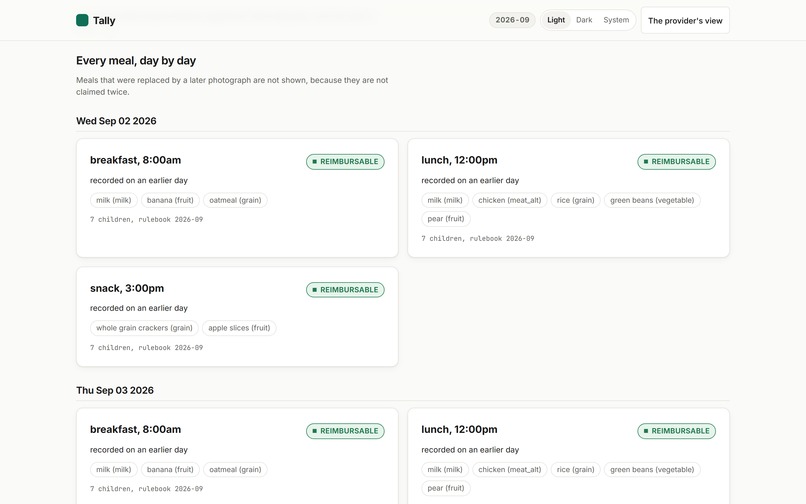This screenshot has height=504, width=806.
Task: Click pear (fruit) chip in Thu lunch
Action: click(x=446, y=488)
